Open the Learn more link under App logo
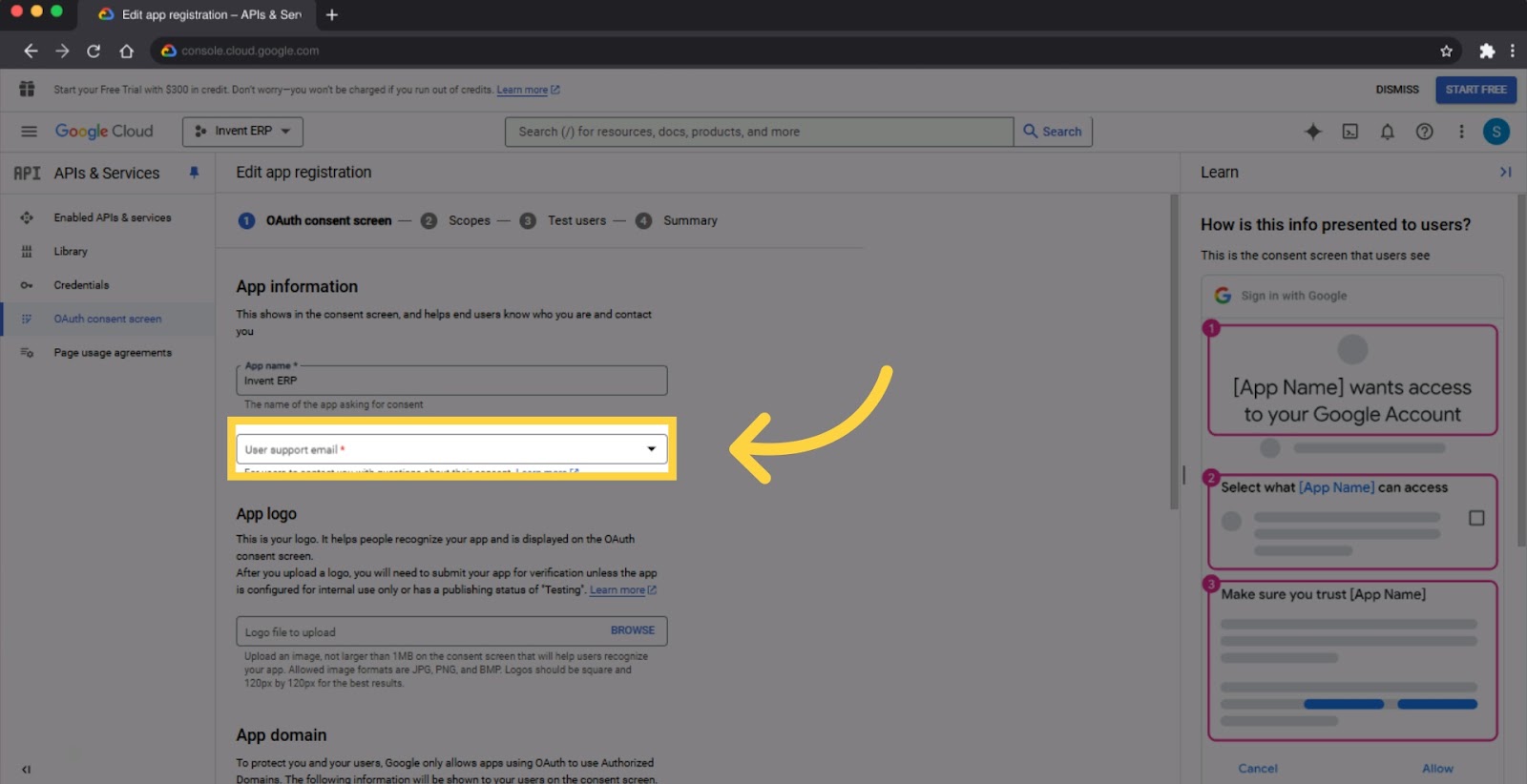The image size is (1527, 784). pyautogui.click(x=622, y=590)
